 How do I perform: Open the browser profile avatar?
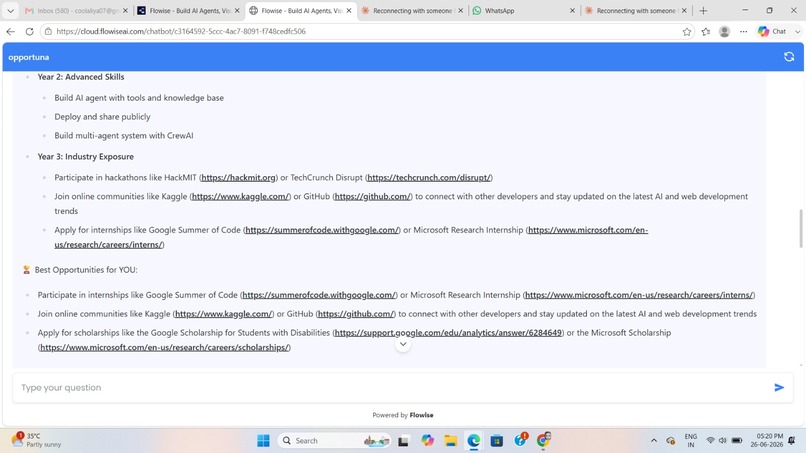tap(724, 31)
